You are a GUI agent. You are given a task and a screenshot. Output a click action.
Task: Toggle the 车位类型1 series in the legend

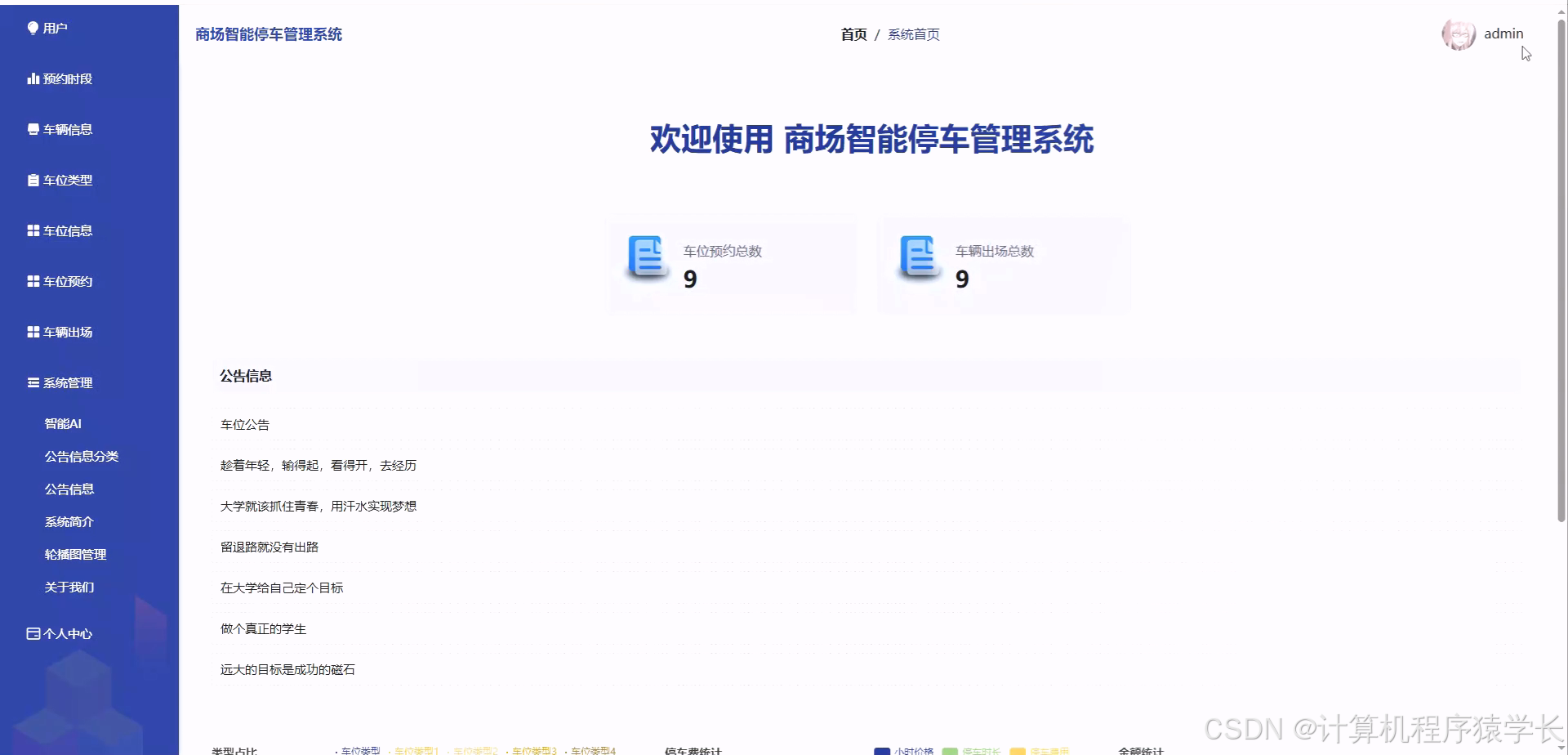(416, 750)
